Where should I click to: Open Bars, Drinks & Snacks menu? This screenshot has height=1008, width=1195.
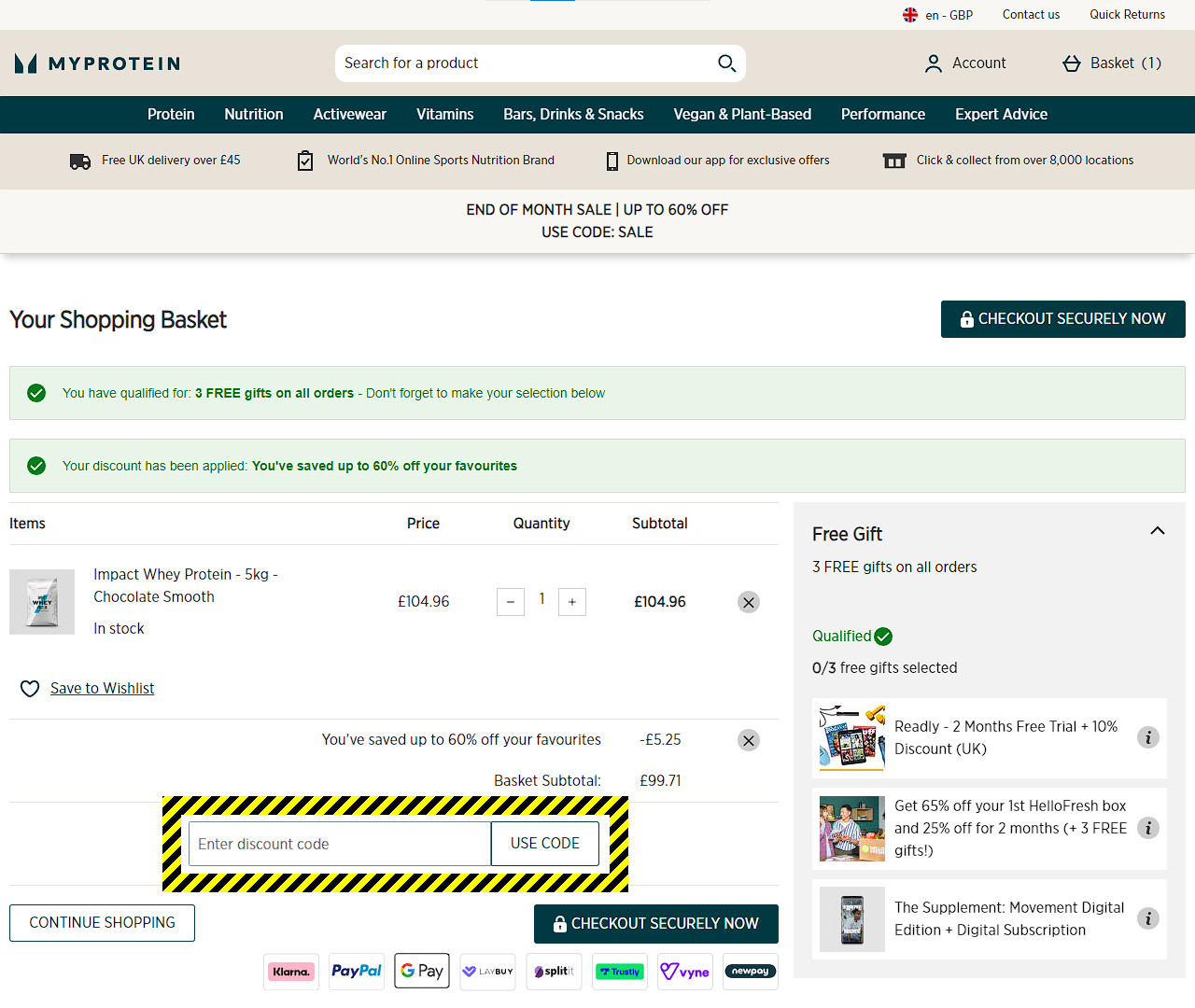(x=573, y=115)
